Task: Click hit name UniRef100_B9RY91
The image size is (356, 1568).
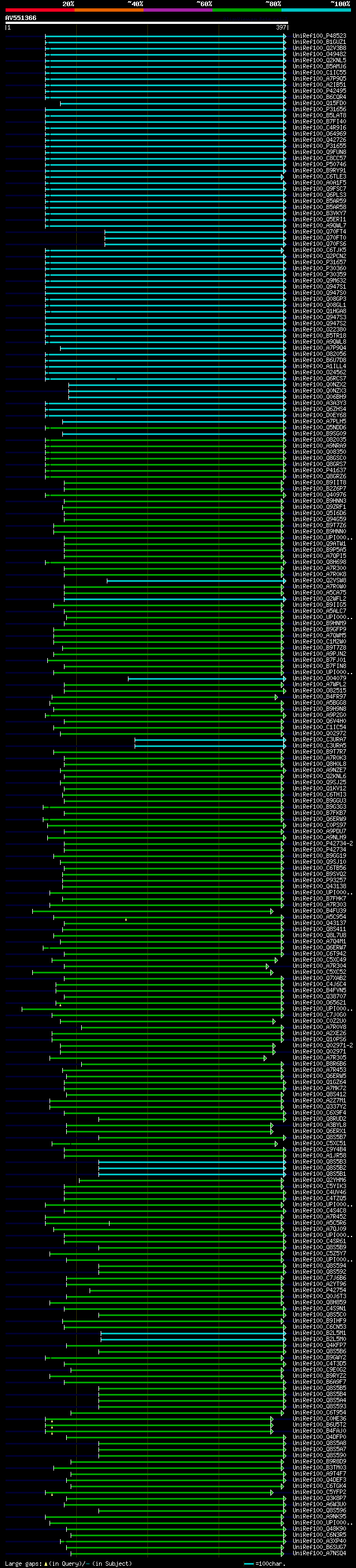Action: [319, 170]
